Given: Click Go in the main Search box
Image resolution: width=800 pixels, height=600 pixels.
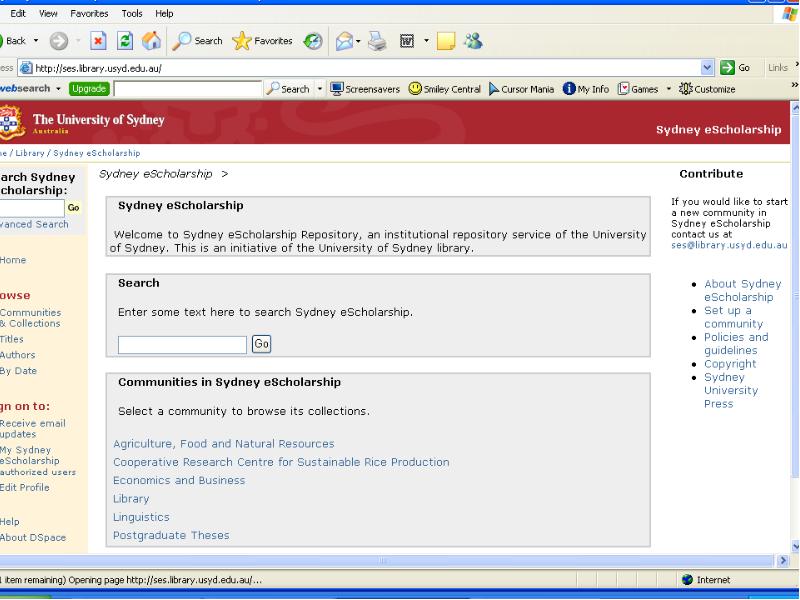Looking at the screenshot, I should point(261,344).
